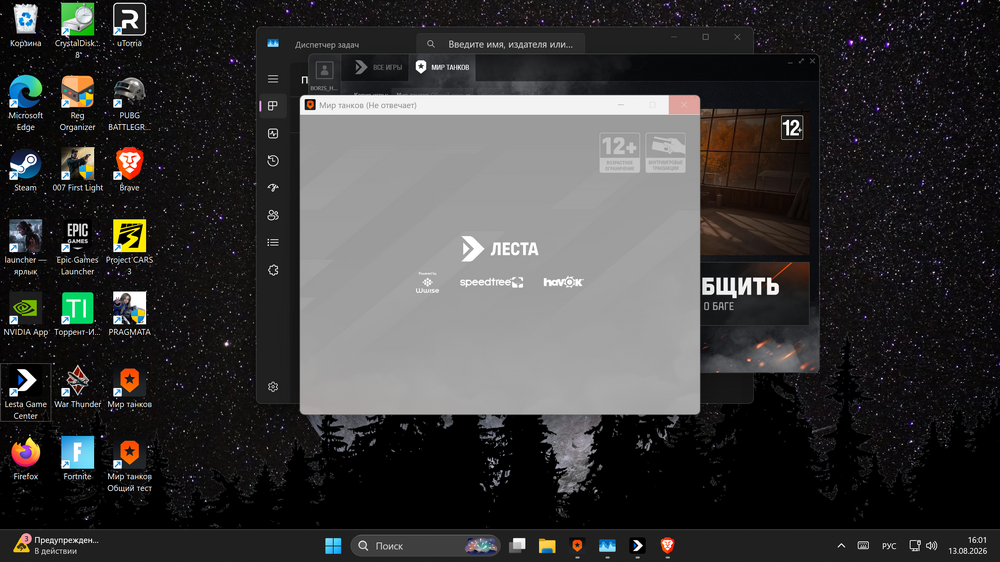Open the Предупреждение warning widget
The image size is (1000, 562).
click(x=57, y=545)
